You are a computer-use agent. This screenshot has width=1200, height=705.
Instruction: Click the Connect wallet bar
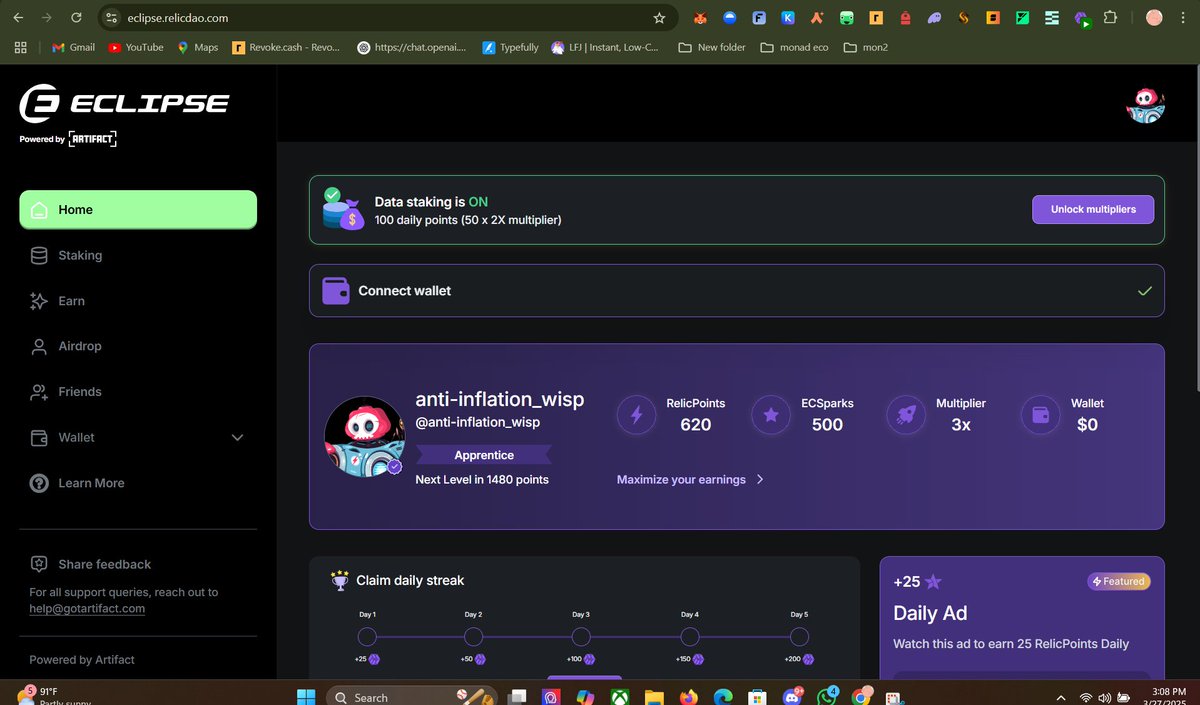click(x=737, y=291)
